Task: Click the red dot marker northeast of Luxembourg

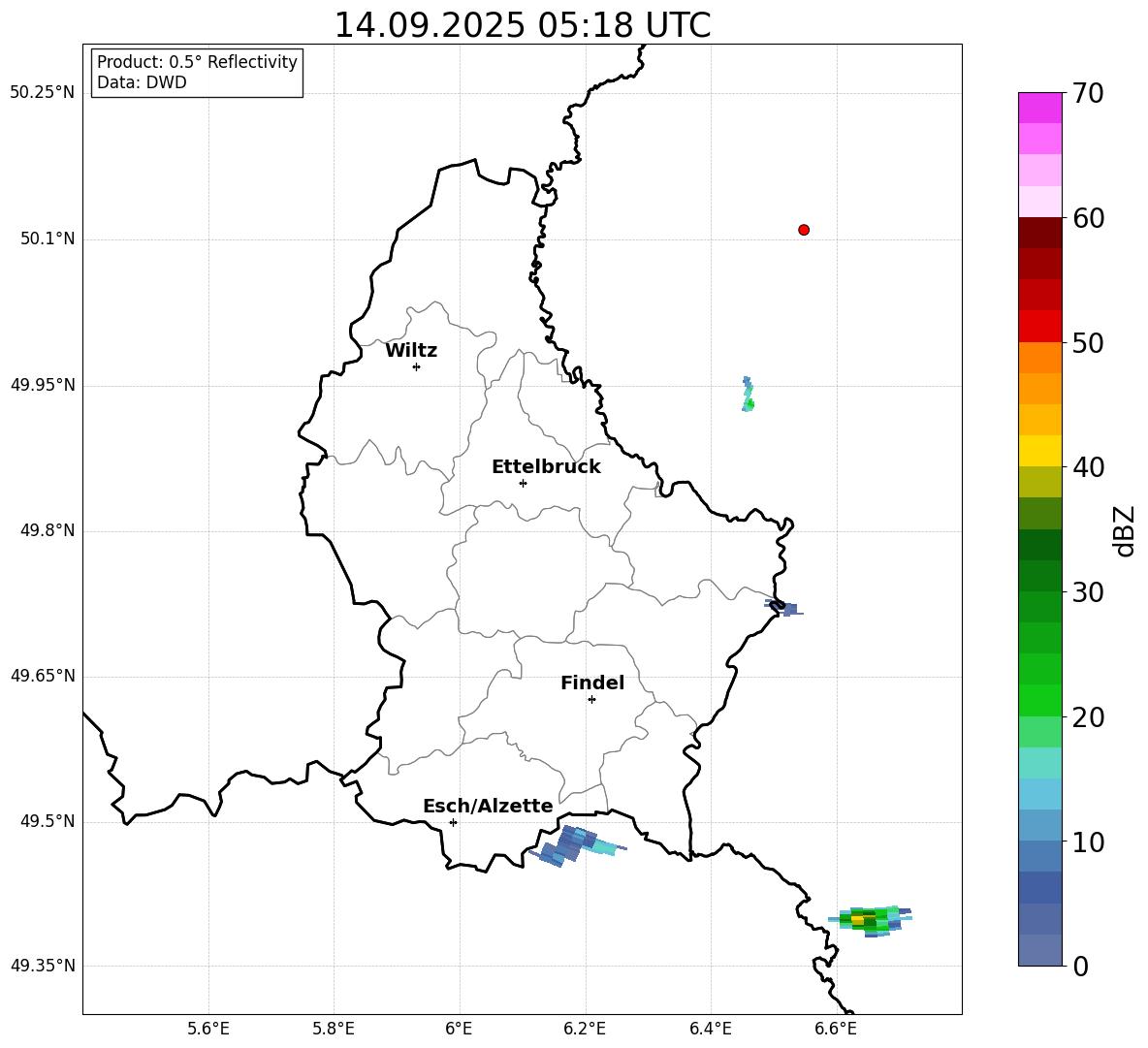Action: coord(804,230)
